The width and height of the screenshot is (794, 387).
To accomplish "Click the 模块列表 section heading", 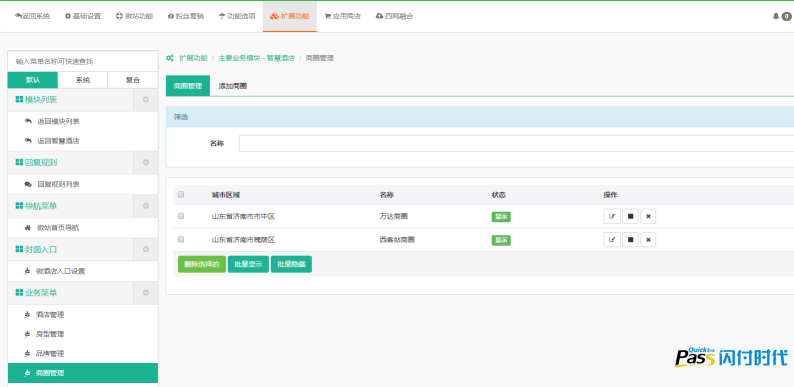I will (36, 100).
